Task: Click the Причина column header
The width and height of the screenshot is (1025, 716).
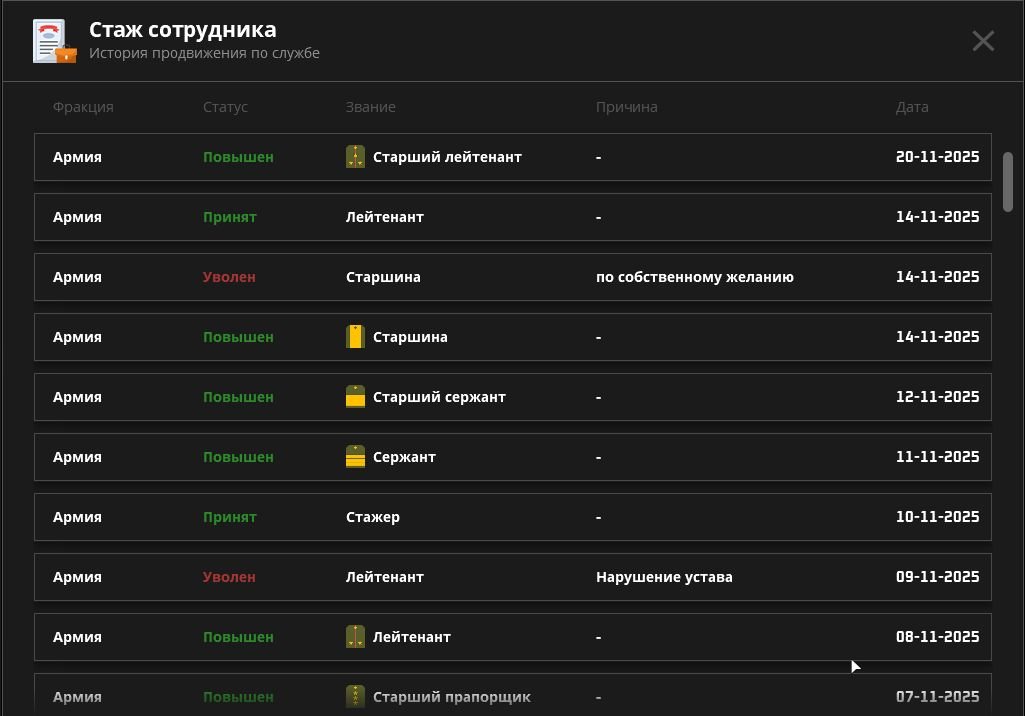Action: [x=627, y=107]
